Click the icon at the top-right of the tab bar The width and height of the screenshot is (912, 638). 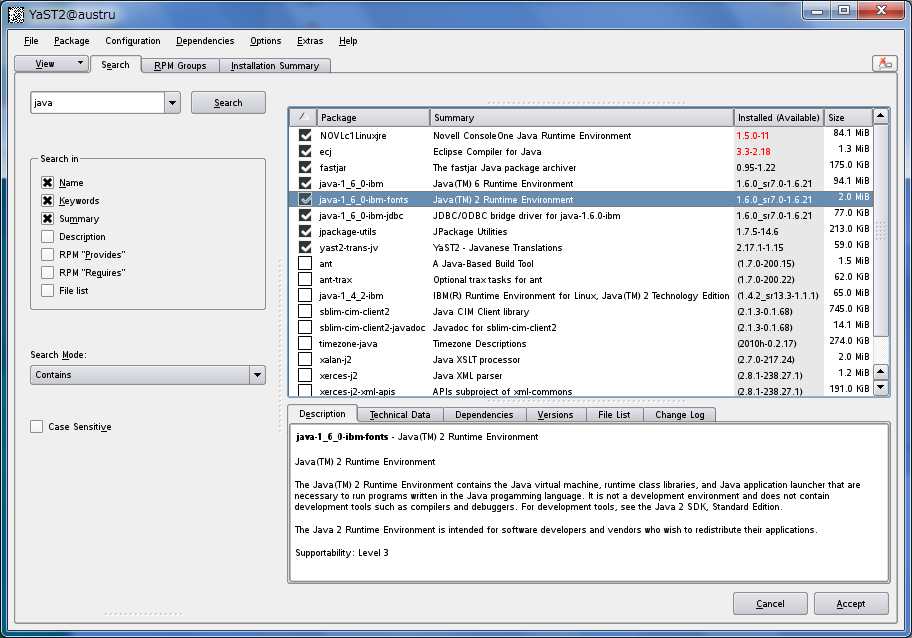pos(884,63)
